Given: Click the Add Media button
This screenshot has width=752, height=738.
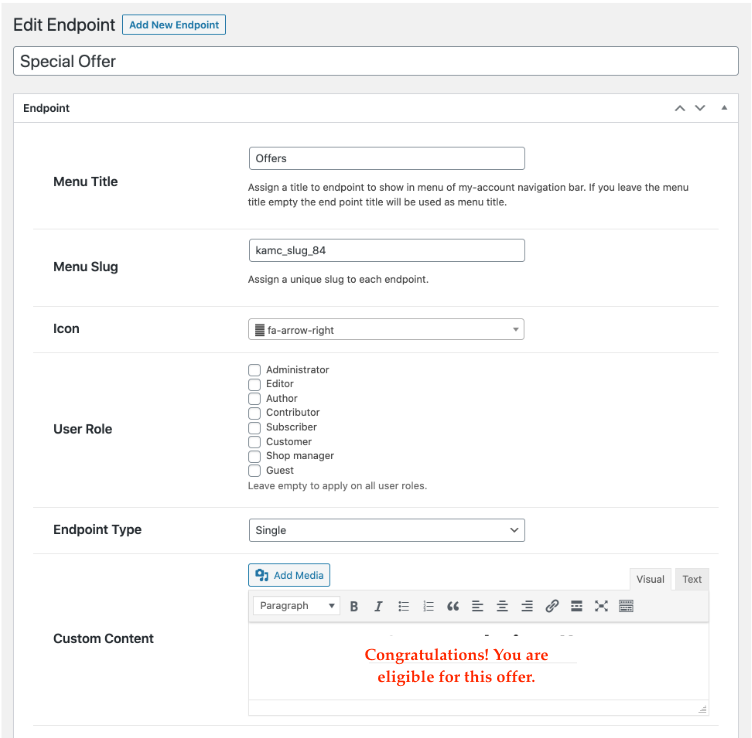Looking at the screenshot, I should (289, 575).
